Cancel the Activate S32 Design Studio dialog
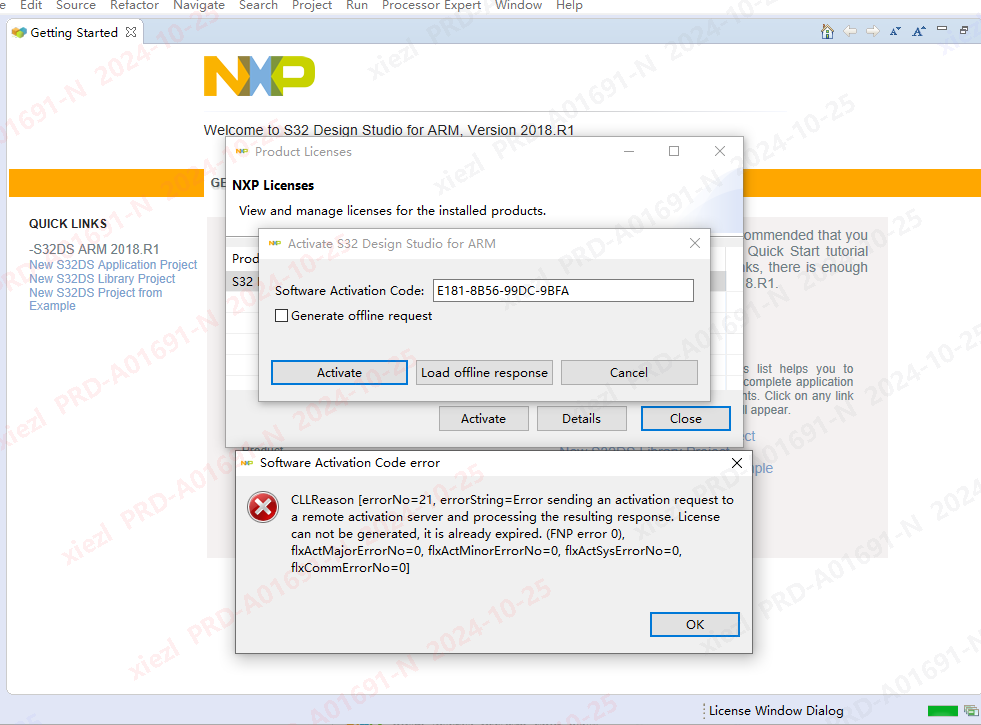 tap(629, 372)
